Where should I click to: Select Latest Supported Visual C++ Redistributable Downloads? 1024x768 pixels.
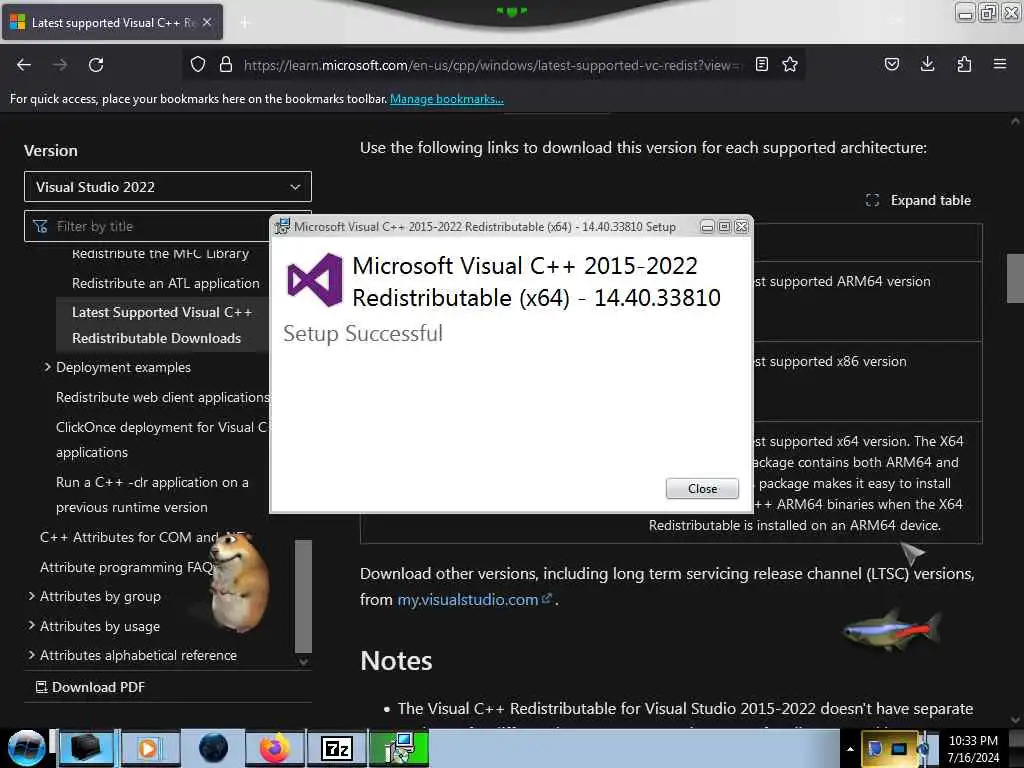pyautogui.click(x=161, y=325)
